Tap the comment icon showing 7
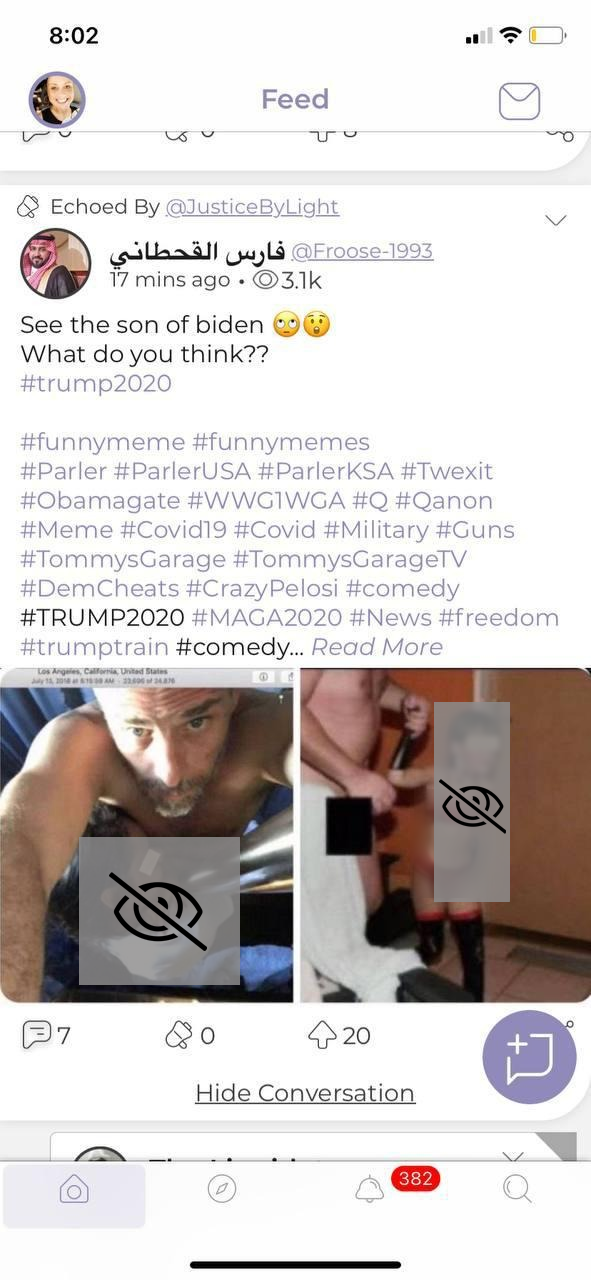Image resolution: width=591 pixels, height=1280 pixels. 37,1034
